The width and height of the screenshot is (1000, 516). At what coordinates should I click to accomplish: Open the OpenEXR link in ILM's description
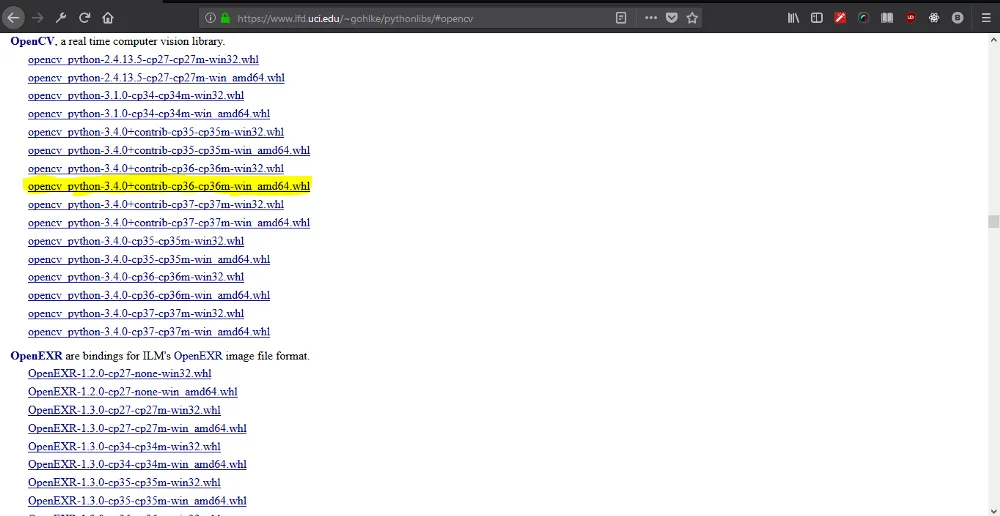click(198, 356)
